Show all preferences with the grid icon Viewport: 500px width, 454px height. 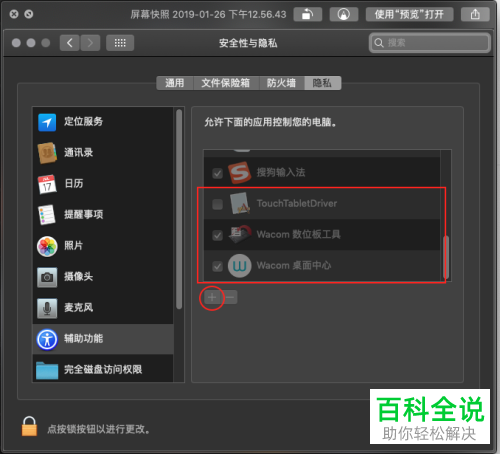click(120, 43)
